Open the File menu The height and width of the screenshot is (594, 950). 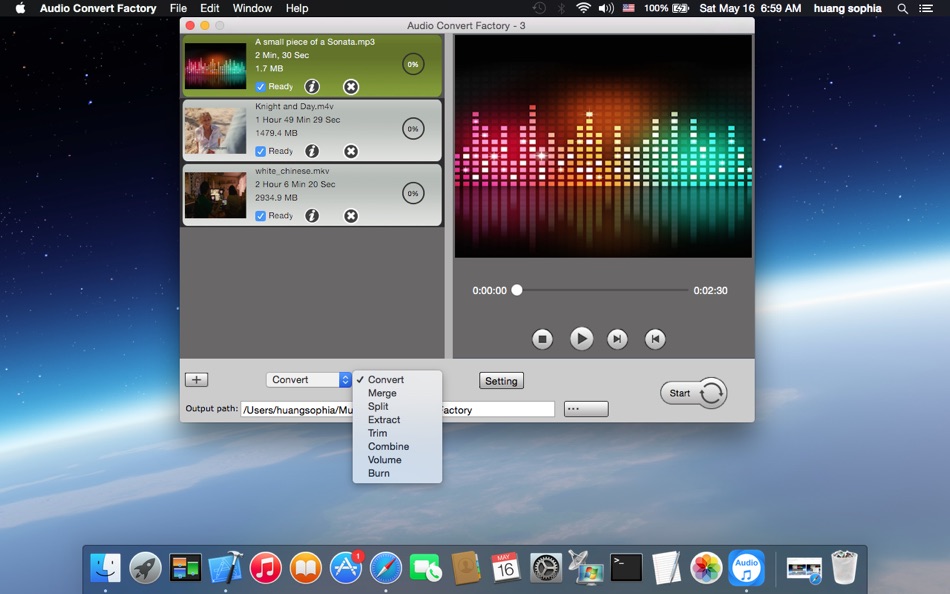[x=178, y=8]
